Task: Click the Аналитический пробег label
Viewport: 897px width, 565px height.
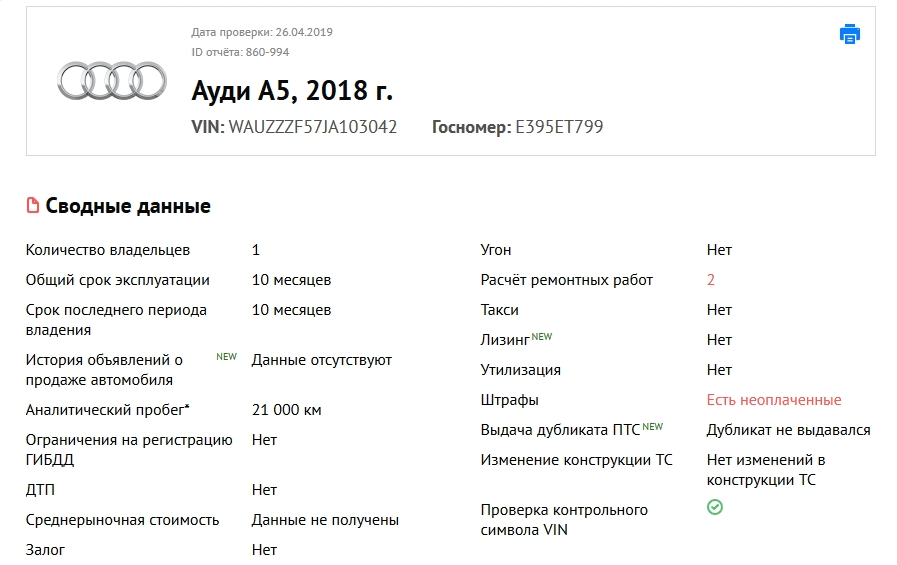Action: (108, 410)
